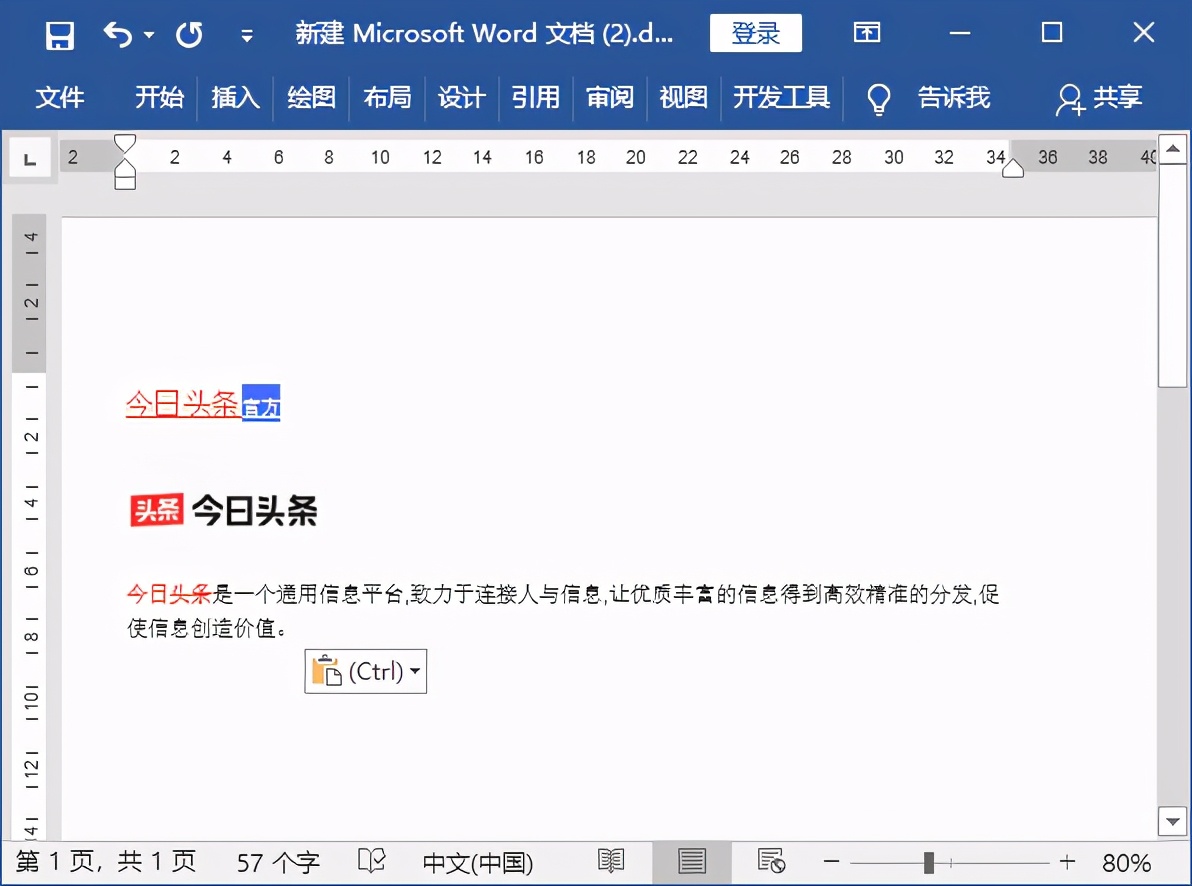Minimize the Word window
Screen dimensions: 1192x886
tap(960, 33)
